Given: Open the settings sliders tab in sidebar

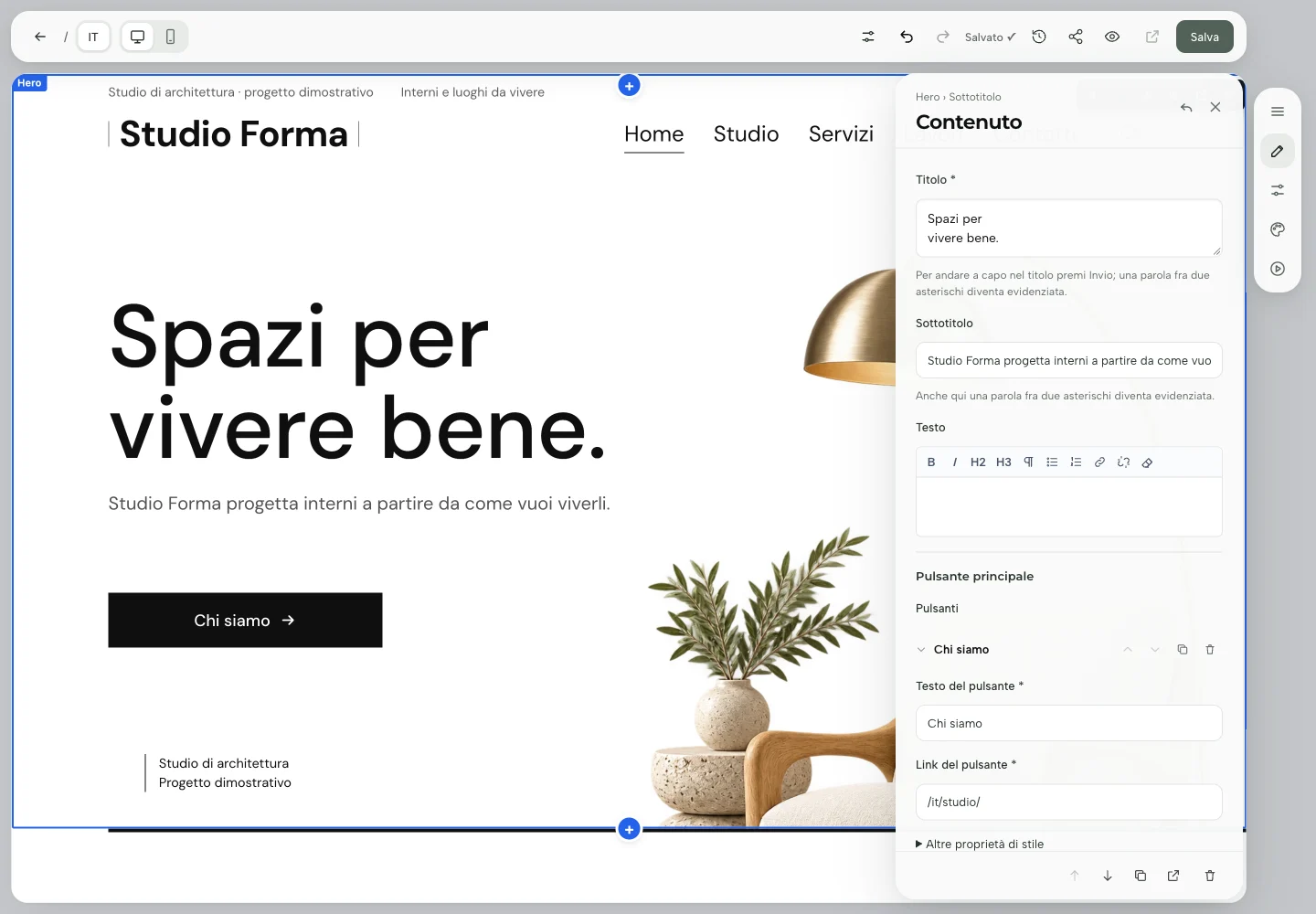Looking at the screenshot, I should [x=1278, y=190].
